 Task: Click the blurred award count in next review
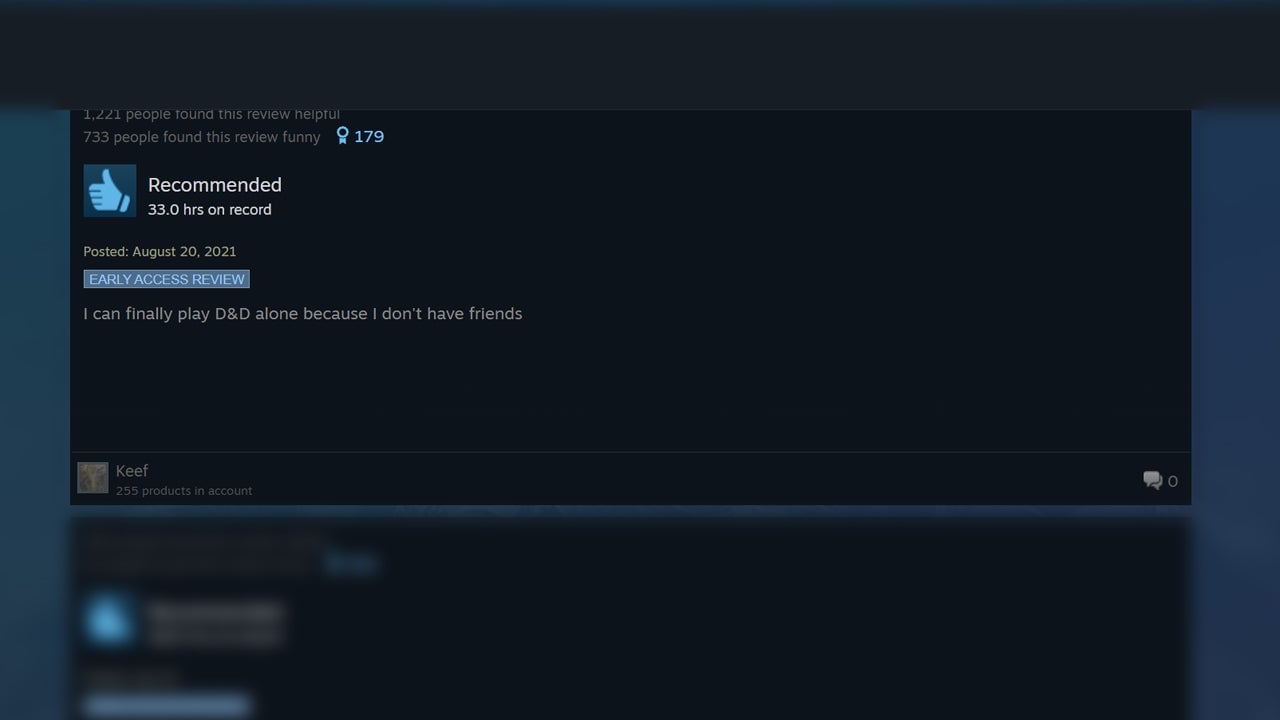pyautogui.click(x=351, y=565)
